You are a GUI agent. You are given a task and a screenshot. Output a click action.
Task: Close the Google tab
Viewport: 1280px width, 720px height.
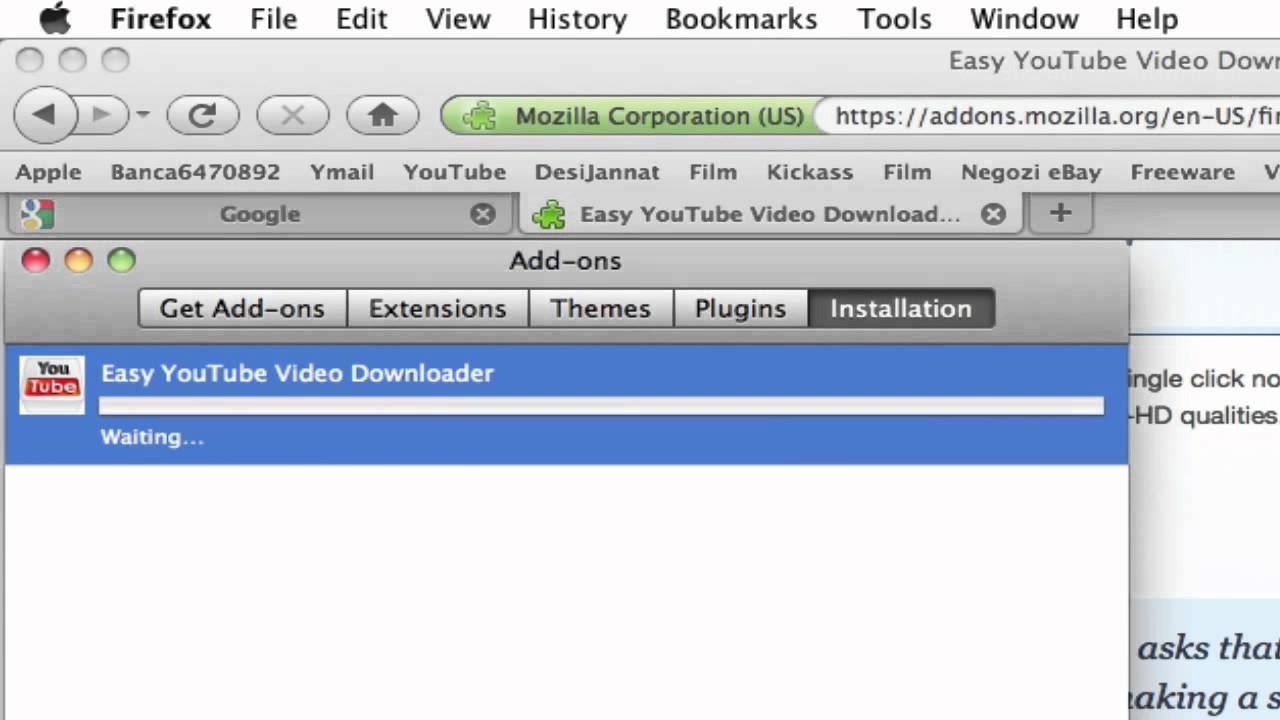[483, 214]
